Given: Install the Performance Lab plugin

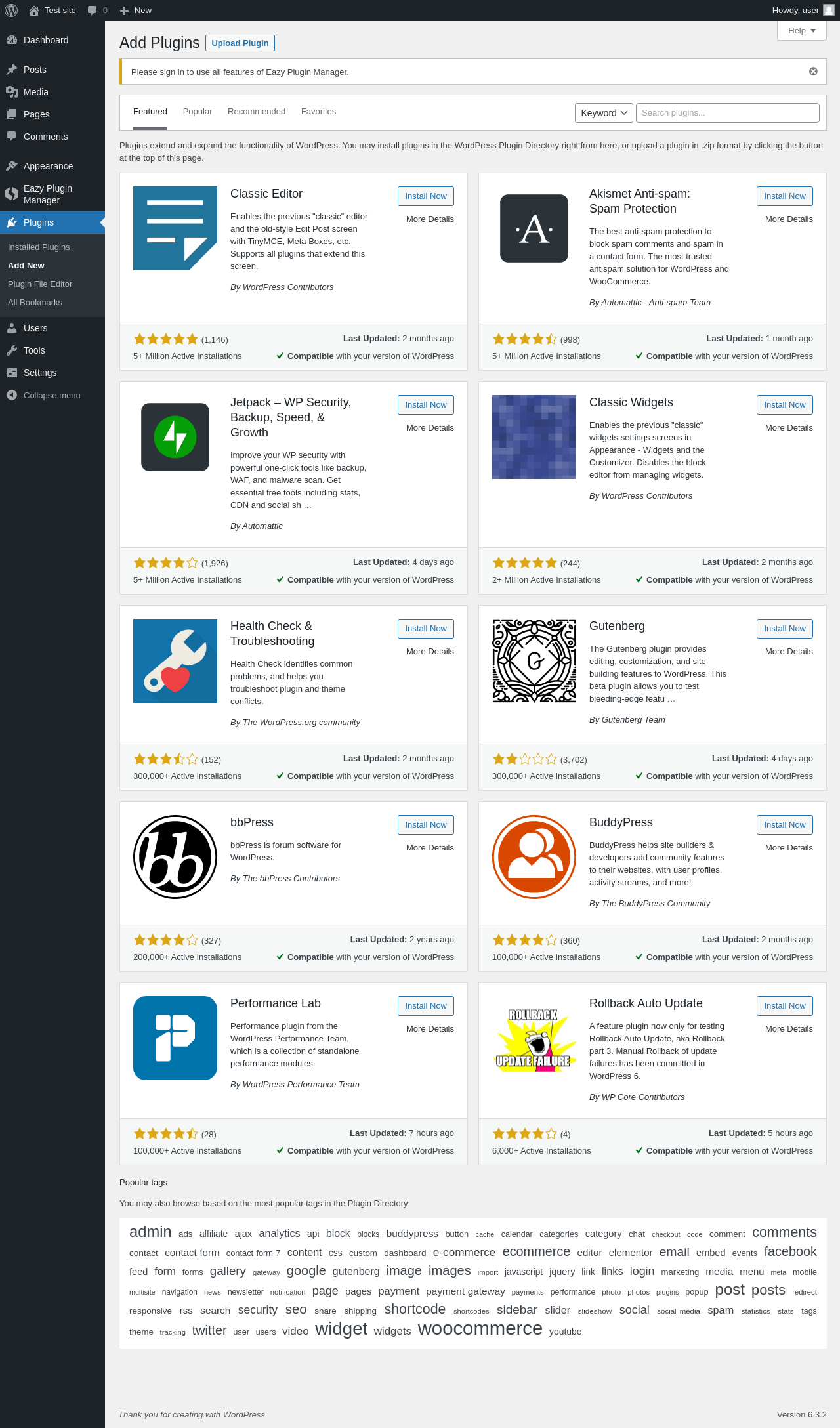Looking at the screenshot, I should [426, 1006].
